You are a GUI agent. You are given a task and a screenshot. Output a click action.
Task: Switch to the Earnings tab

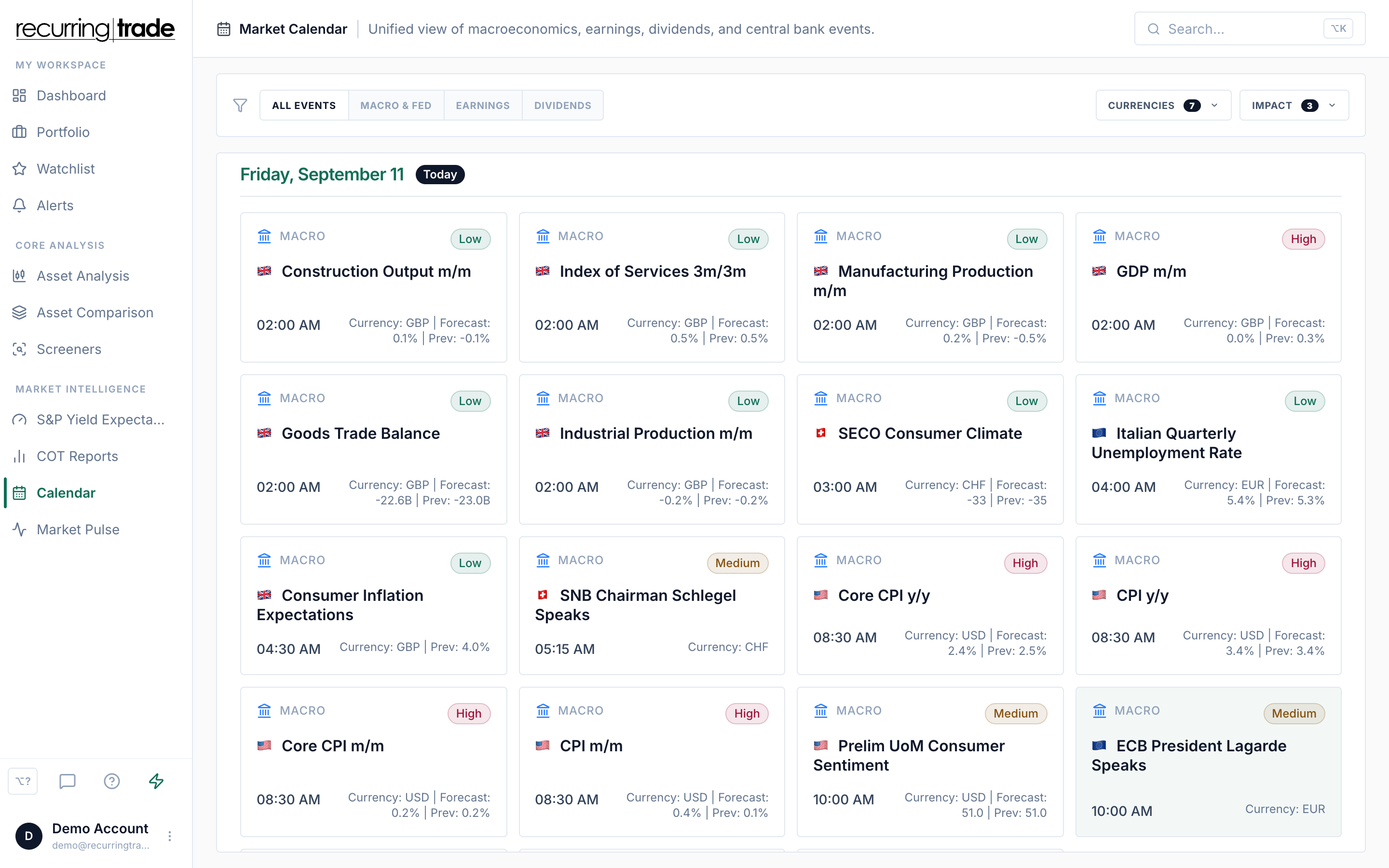(483, 105)
